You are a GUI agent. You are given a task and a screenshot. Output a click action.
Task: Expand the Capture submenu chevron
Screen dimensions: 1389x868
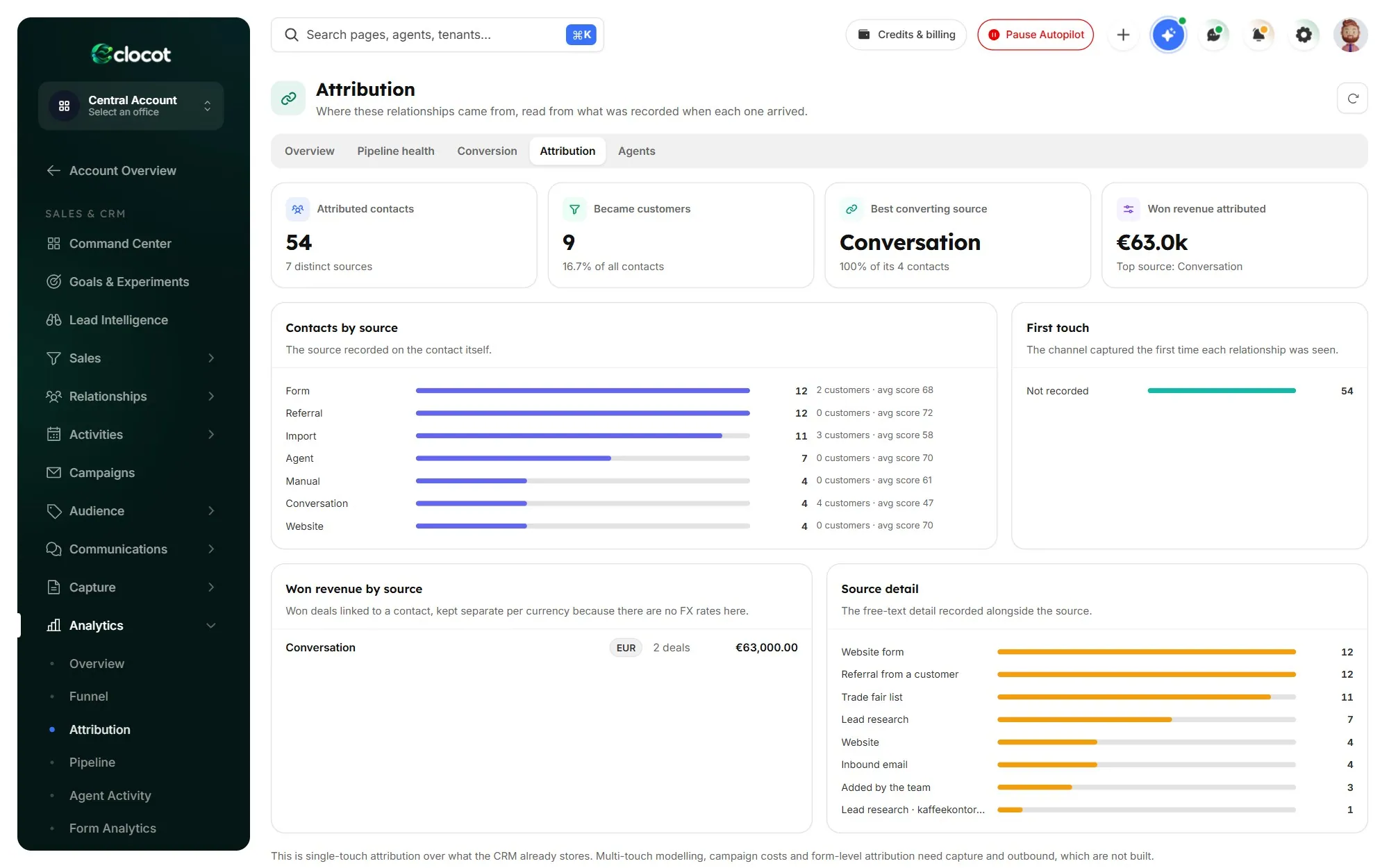coord(211,587)
